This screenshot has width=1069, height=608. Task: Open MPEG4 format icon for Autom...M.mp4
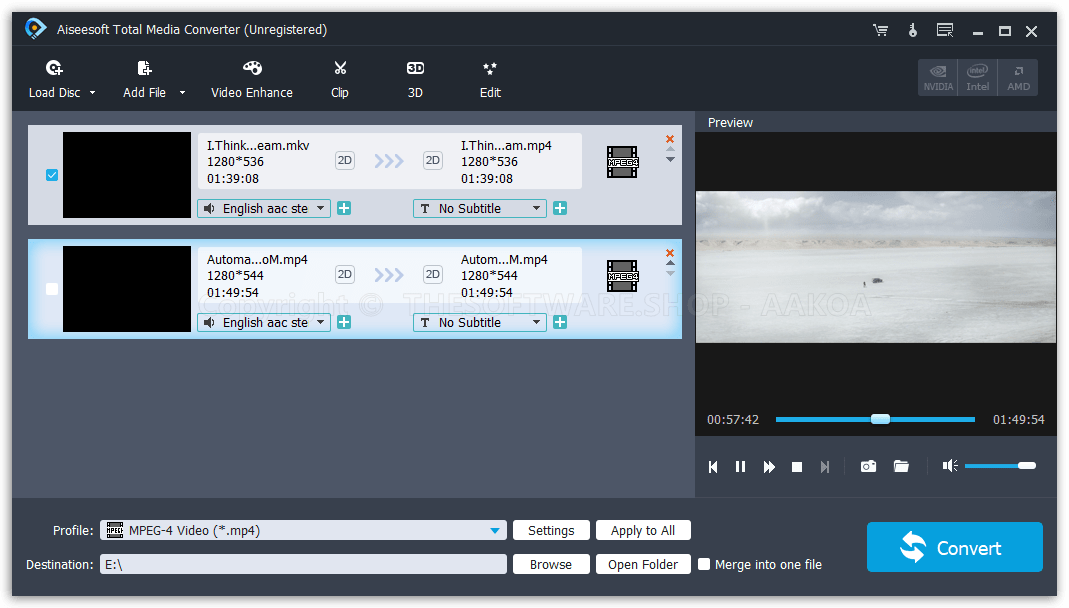click(x=622, y=276)
